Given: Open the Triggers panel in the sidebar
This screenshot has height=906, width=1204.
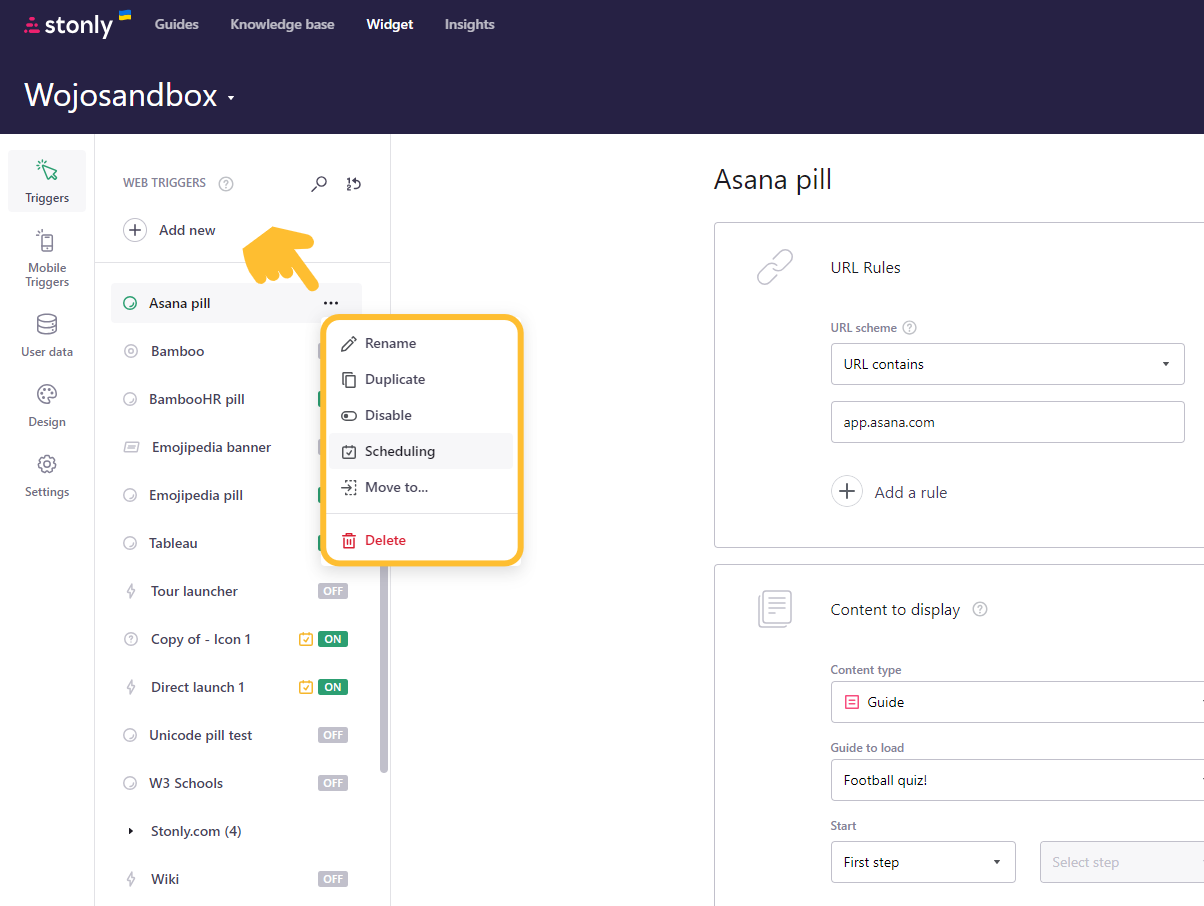Looking at the screenshot, I should [46, 180].
